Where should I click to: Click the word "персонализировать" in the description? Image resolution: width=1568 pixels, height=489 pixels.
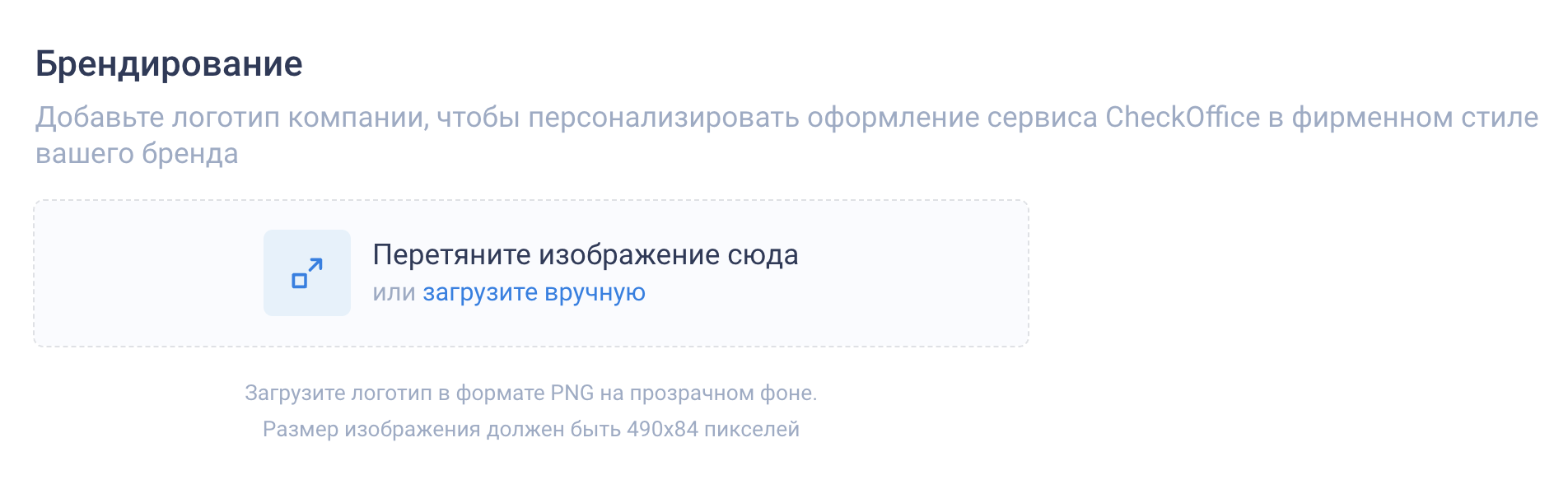tap(664, 118)
